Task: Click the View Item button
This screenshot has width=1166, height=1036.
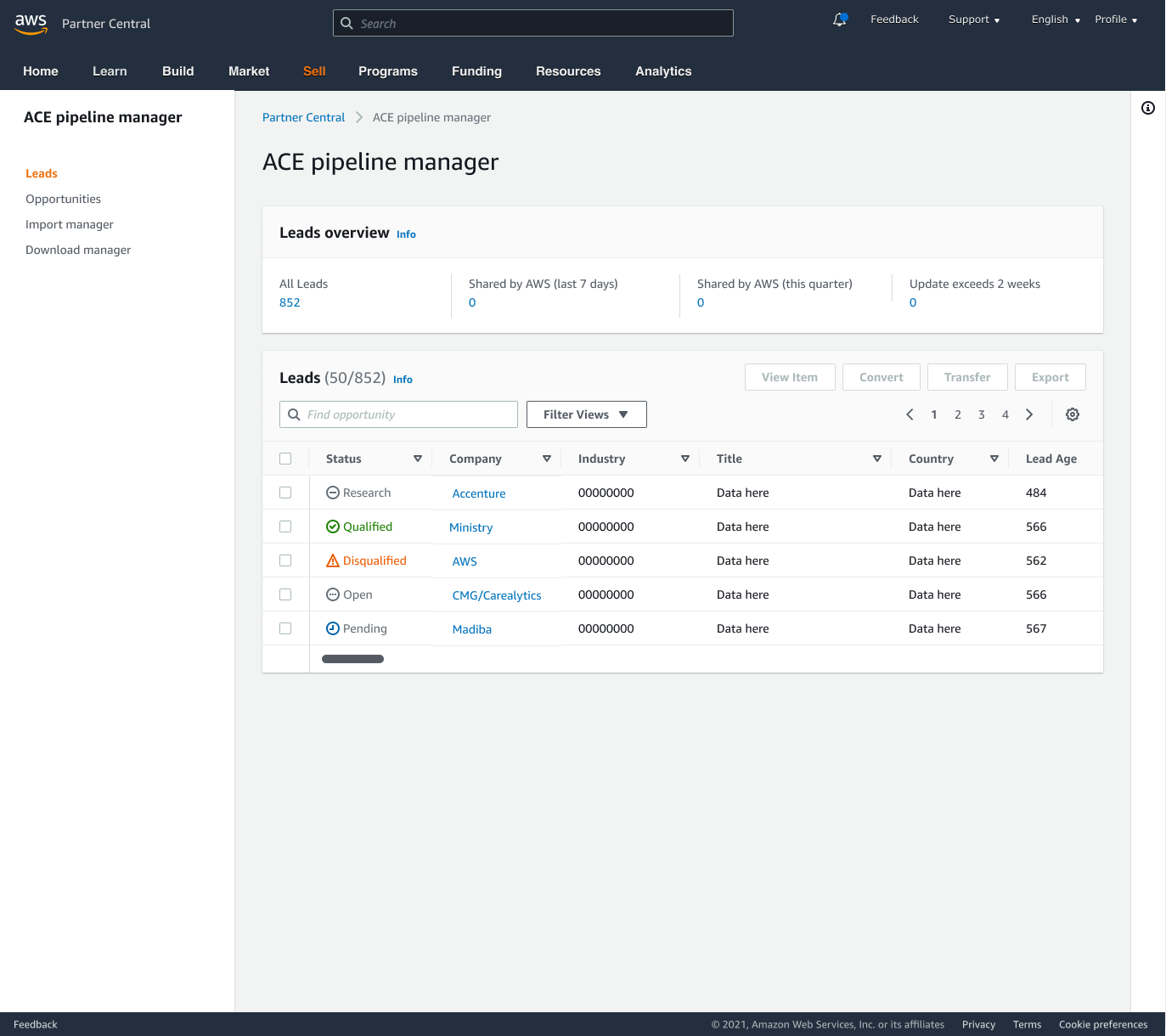Action: point(790,377)
